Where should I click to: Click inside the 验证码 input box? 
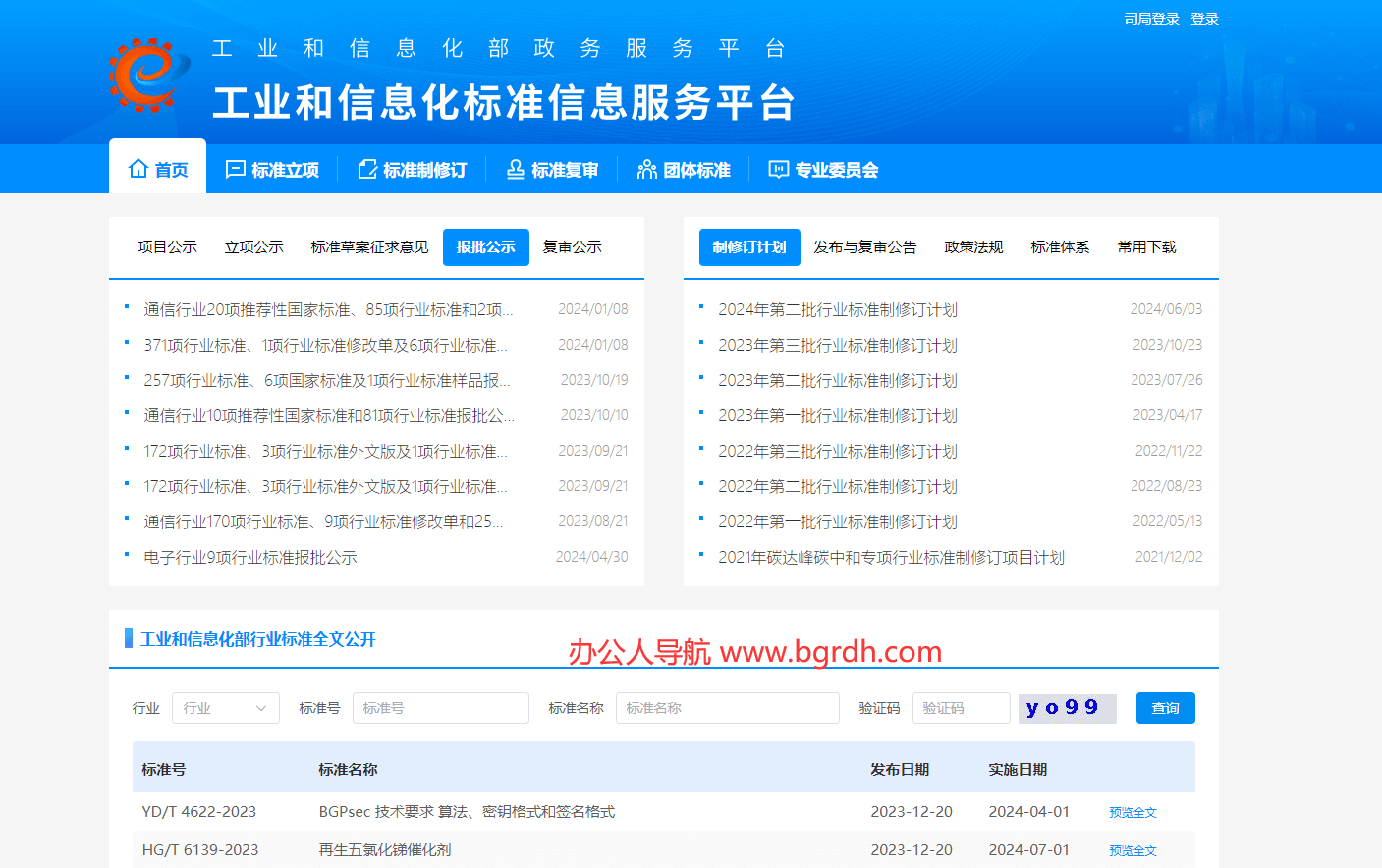(x=961, y=707)
